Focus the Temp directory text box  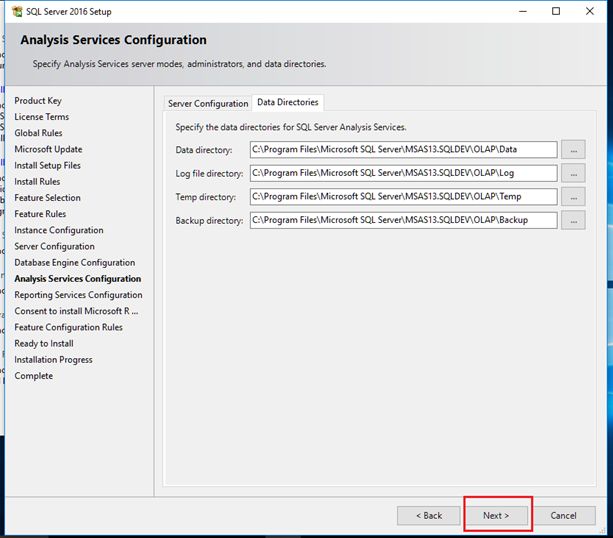coord(403,197)
